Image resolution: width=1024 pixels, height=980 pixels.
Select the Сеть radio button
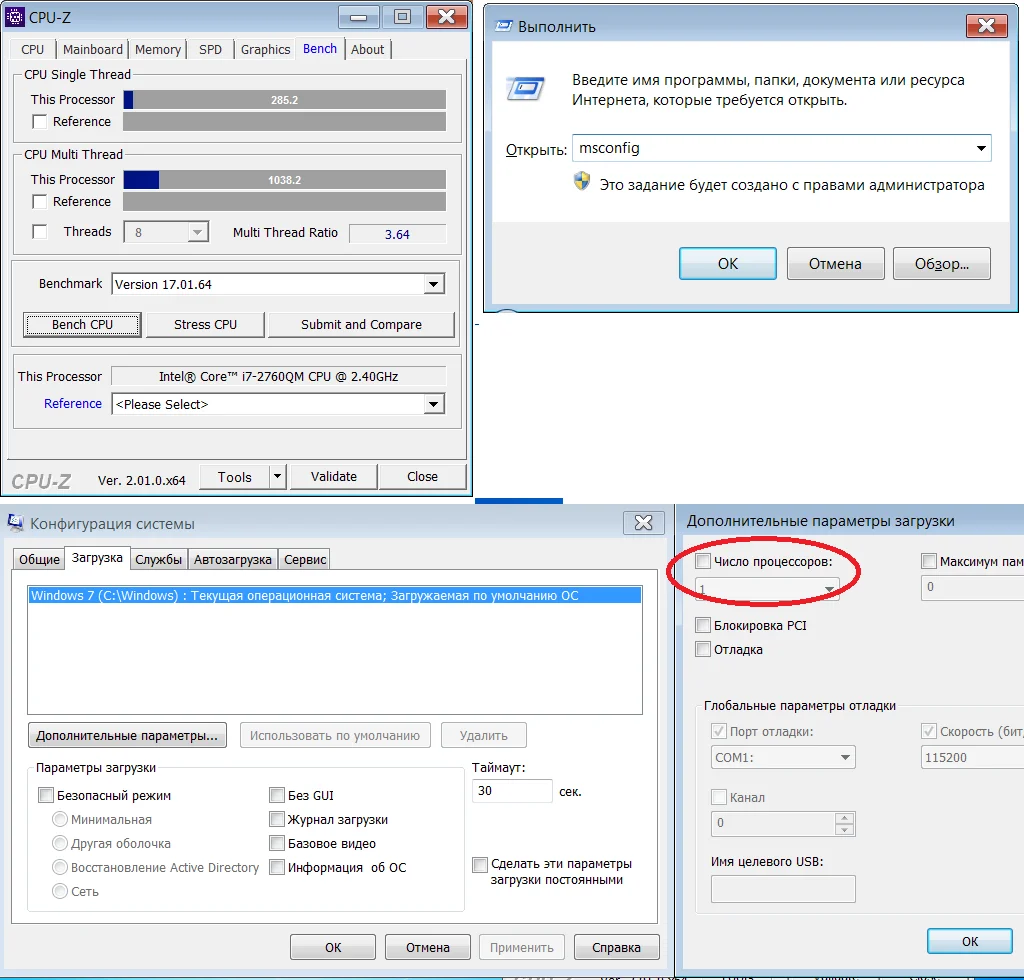pos(59,891)
